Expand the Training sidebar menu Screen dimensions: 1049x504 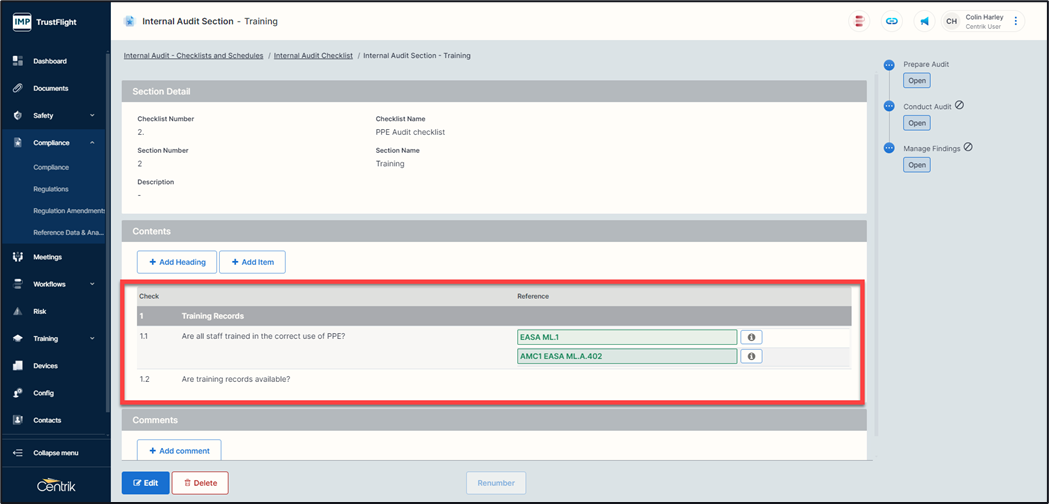[93, 339]
